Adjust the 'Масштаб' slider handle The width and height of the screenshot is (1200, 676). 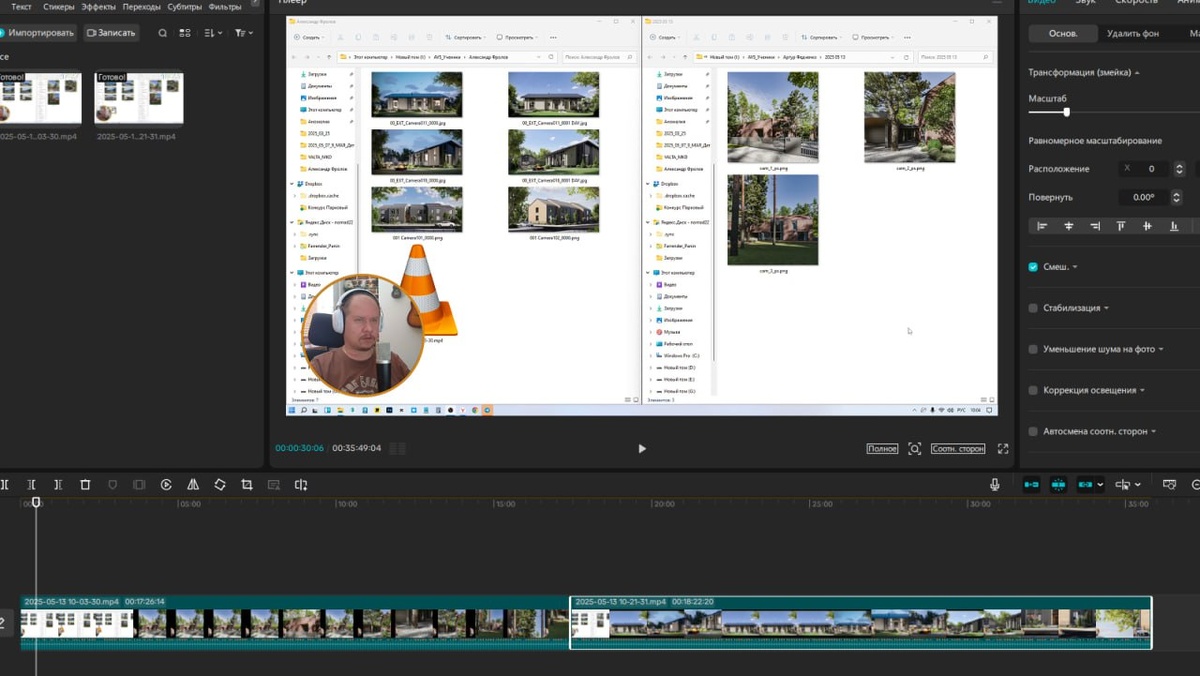tap(1066, 112)
